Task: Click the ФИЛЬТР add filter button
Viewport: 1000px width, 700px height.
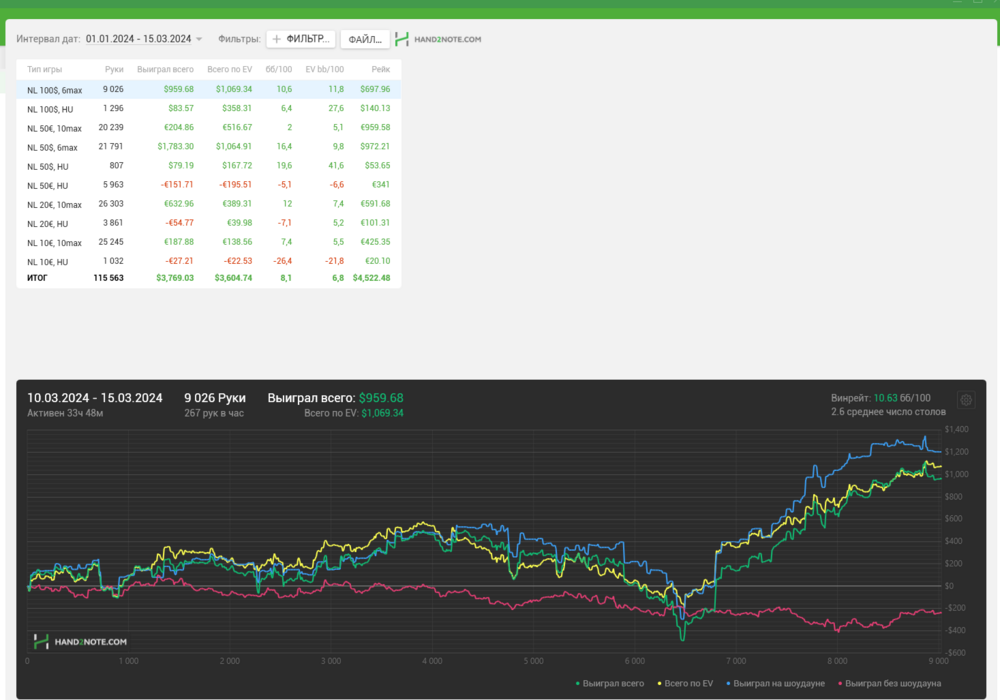Action: [x=301, y=39]
